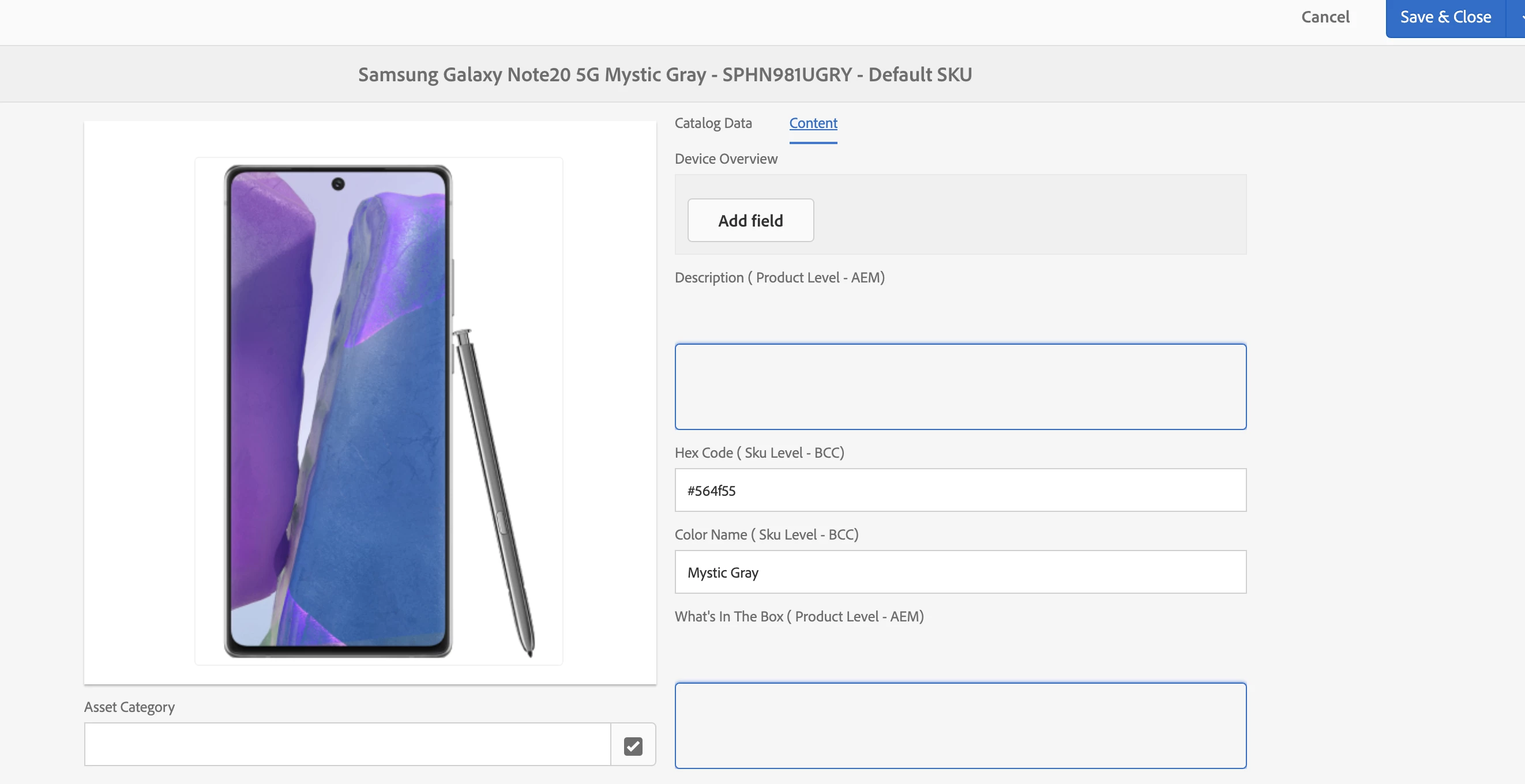The image size is (1525, 784).
Task: Click into the Description text area
Action: pyautogui.click(x=960, y=386)
